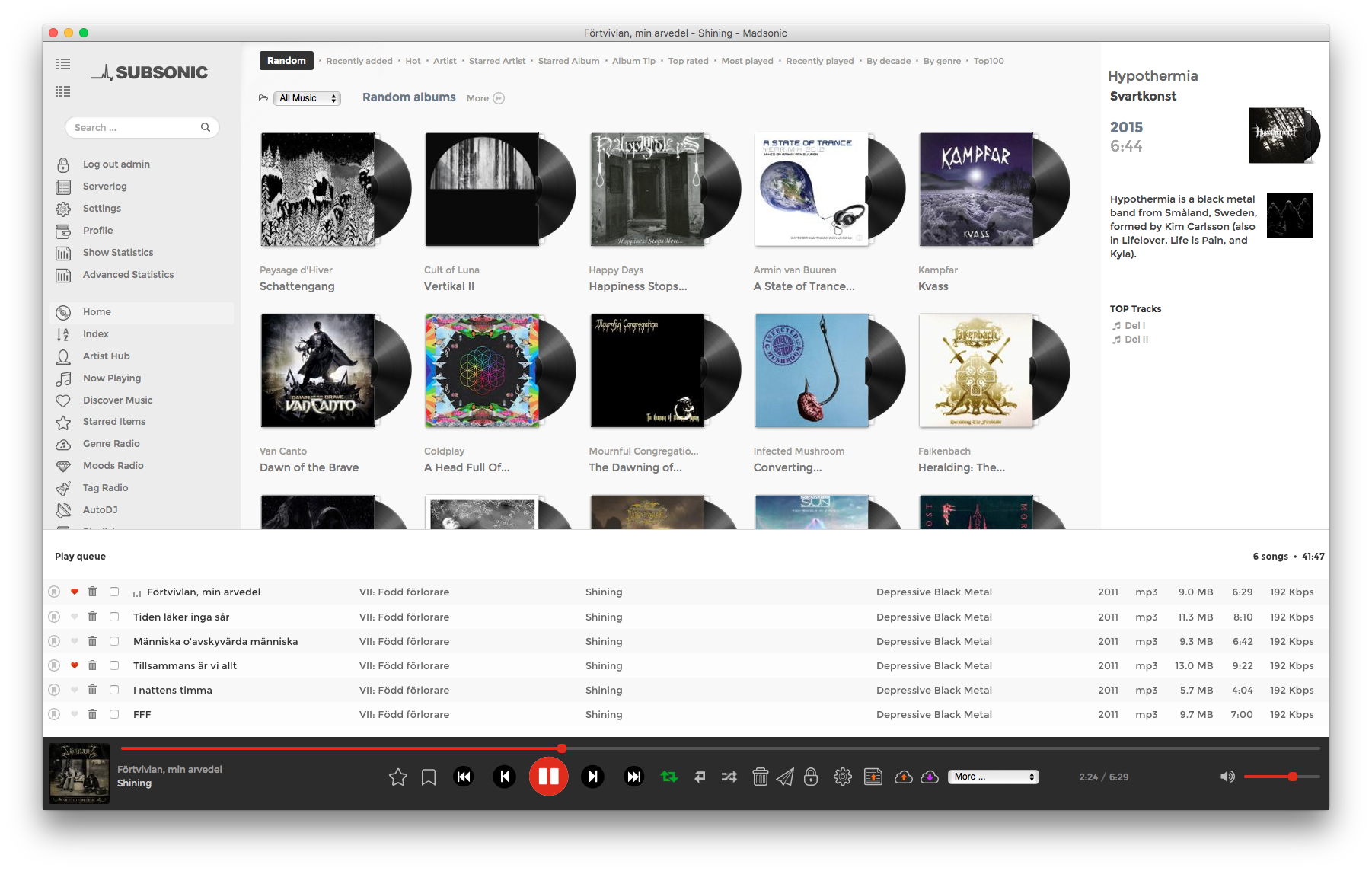Click the AutoDJ icon in sidebar

63,510
